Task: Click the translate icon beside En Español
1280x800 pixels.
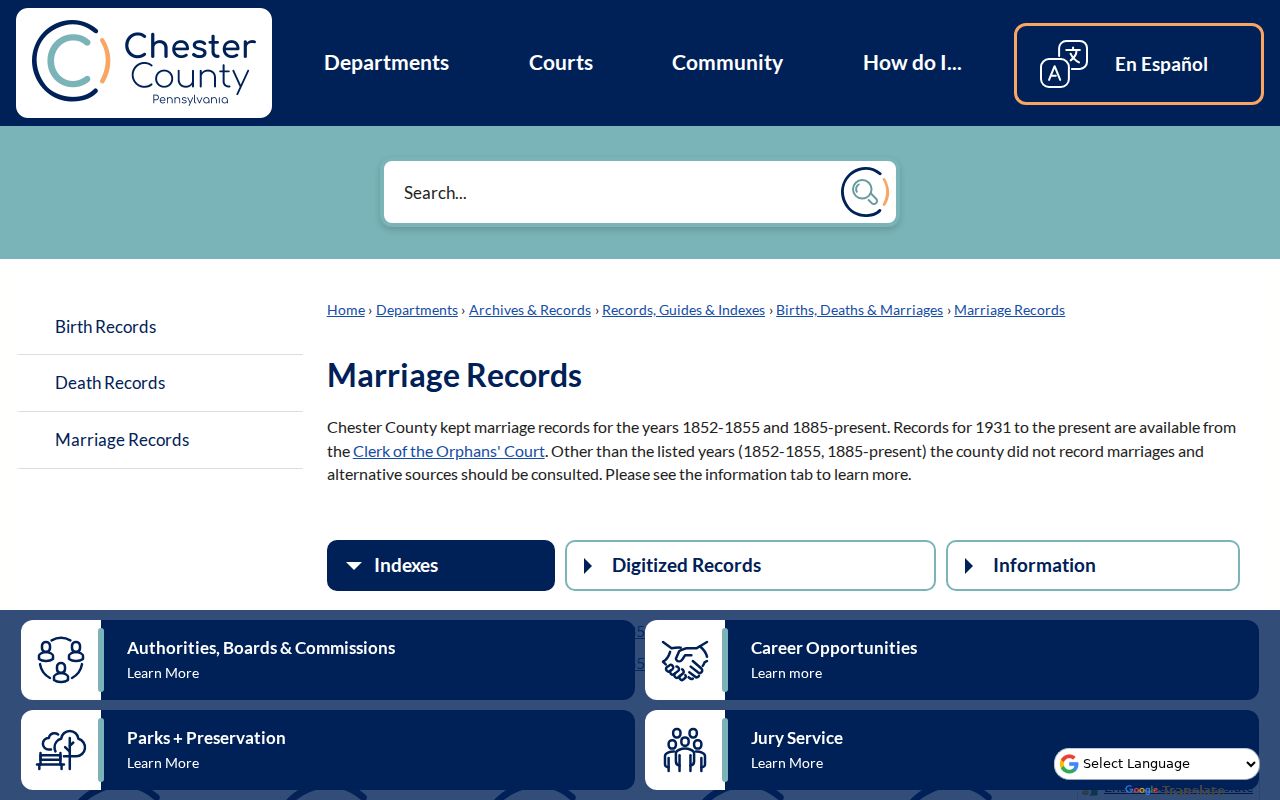Action: point(1064,64)
